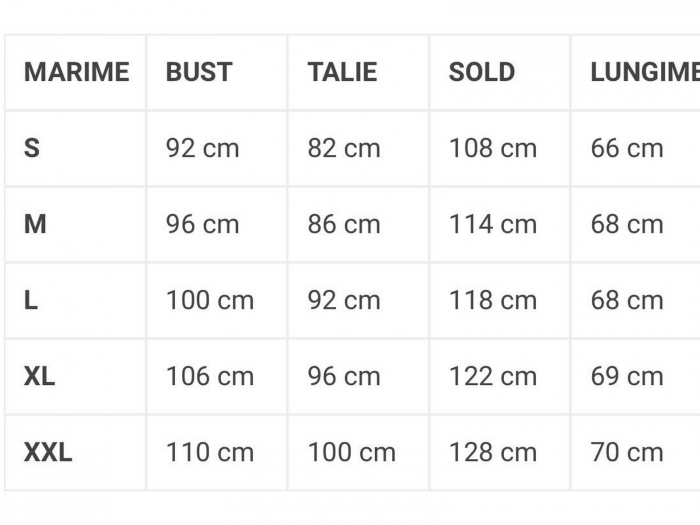The width and height of the screenshot is (700, 525).
Task: Select the 66 cm length cell
Action: [x=627, y=148]
